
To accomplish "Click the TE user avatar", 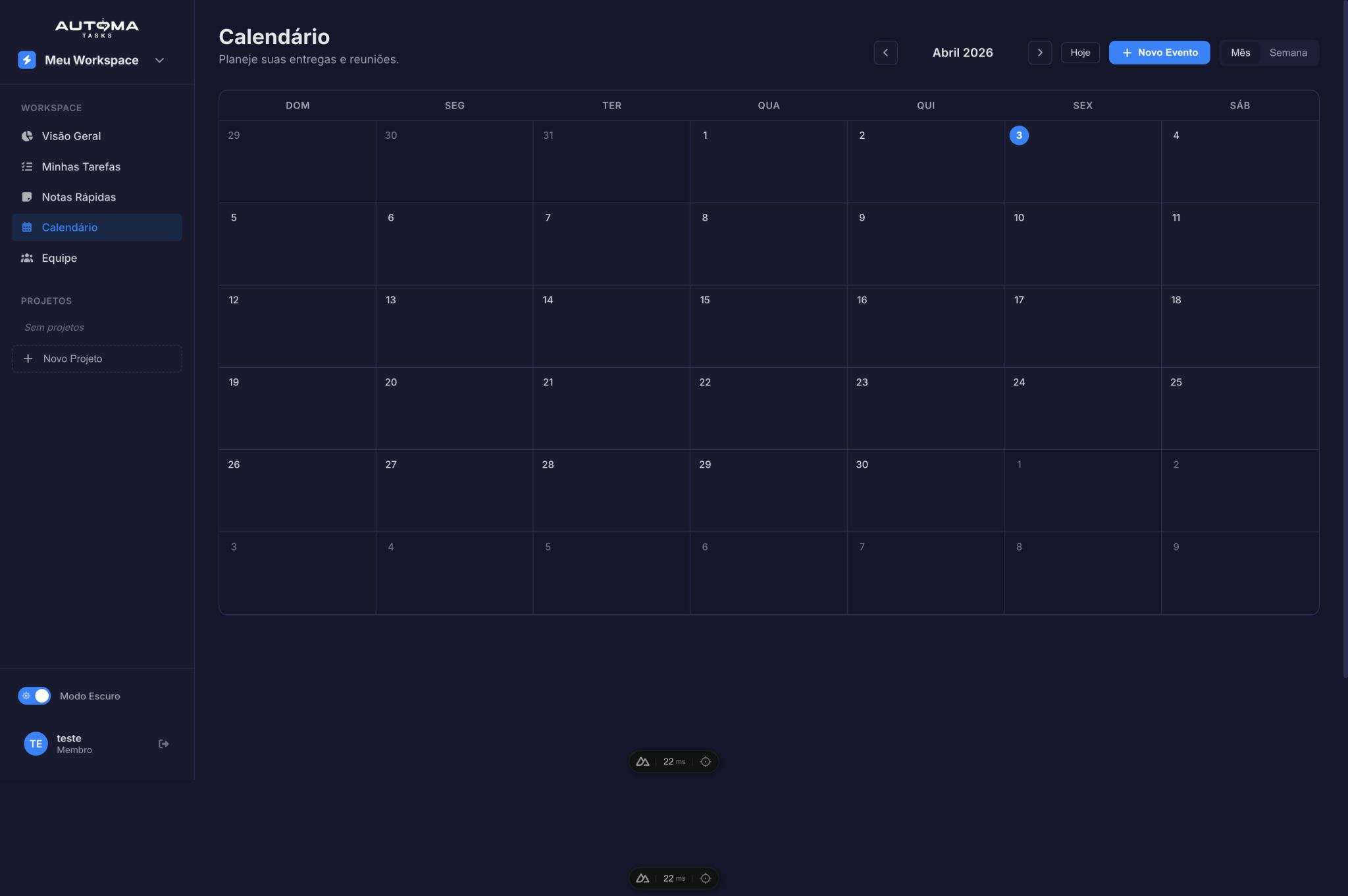I will [x=36, y=744].
